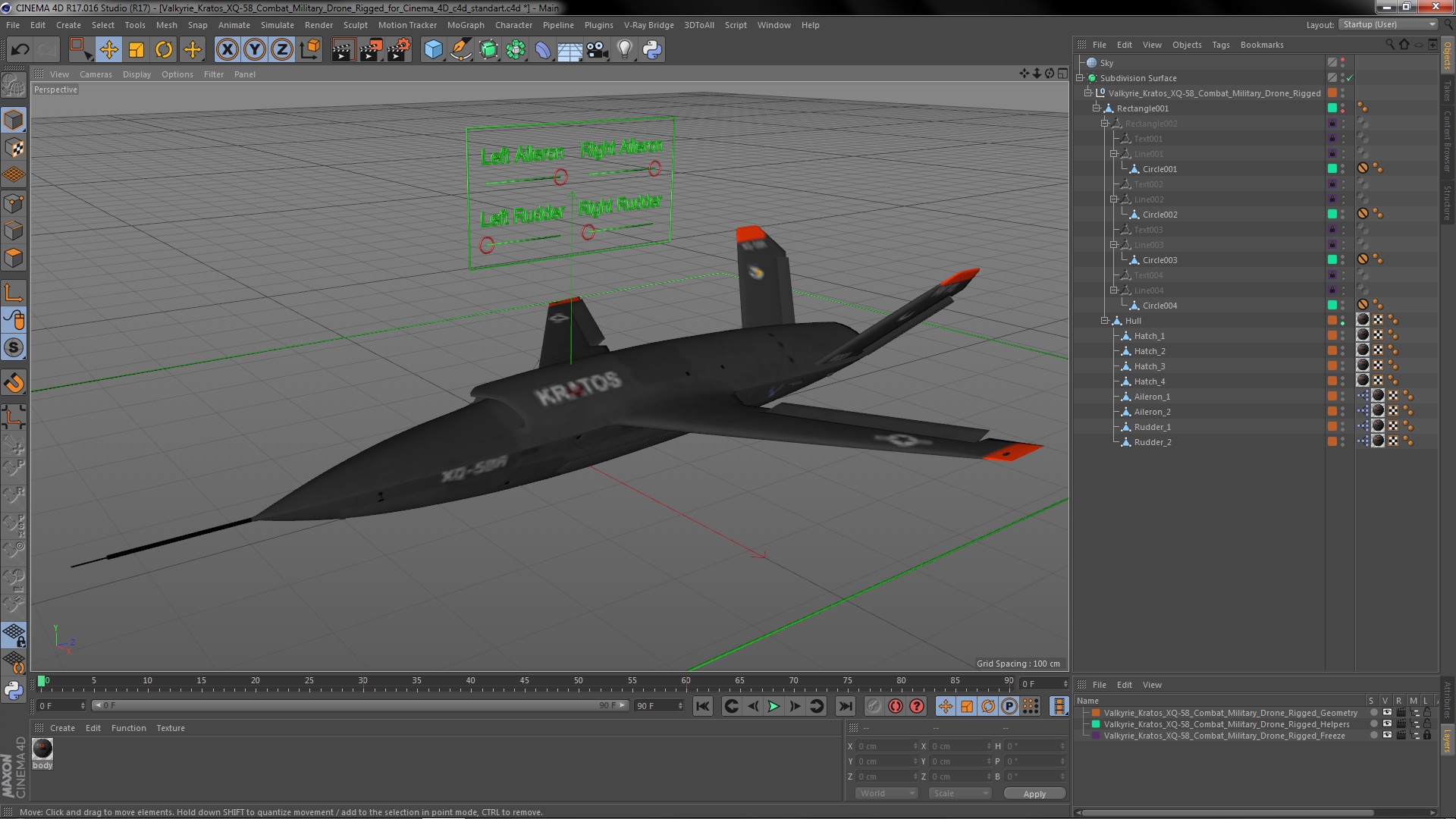
Task: Select the body material thumbnail
Action: click(x=42, y=749)
